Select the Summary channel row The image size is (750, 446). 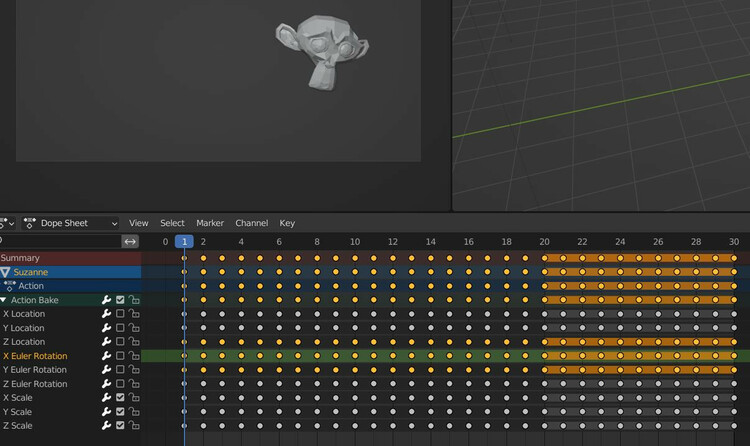tap(71, 258)
